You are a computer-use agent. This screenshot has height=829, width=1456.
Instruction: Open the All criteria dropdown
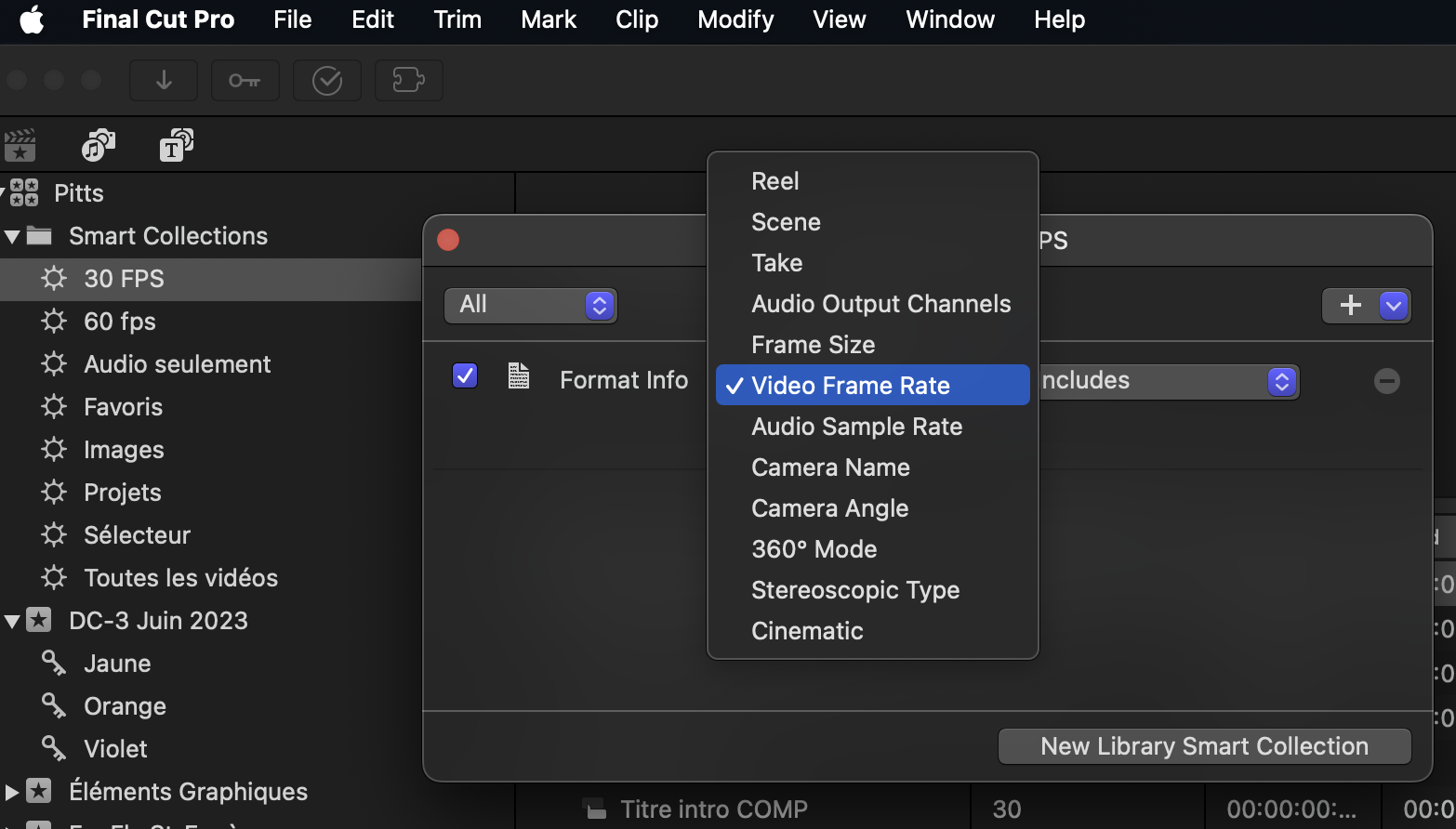531,305
